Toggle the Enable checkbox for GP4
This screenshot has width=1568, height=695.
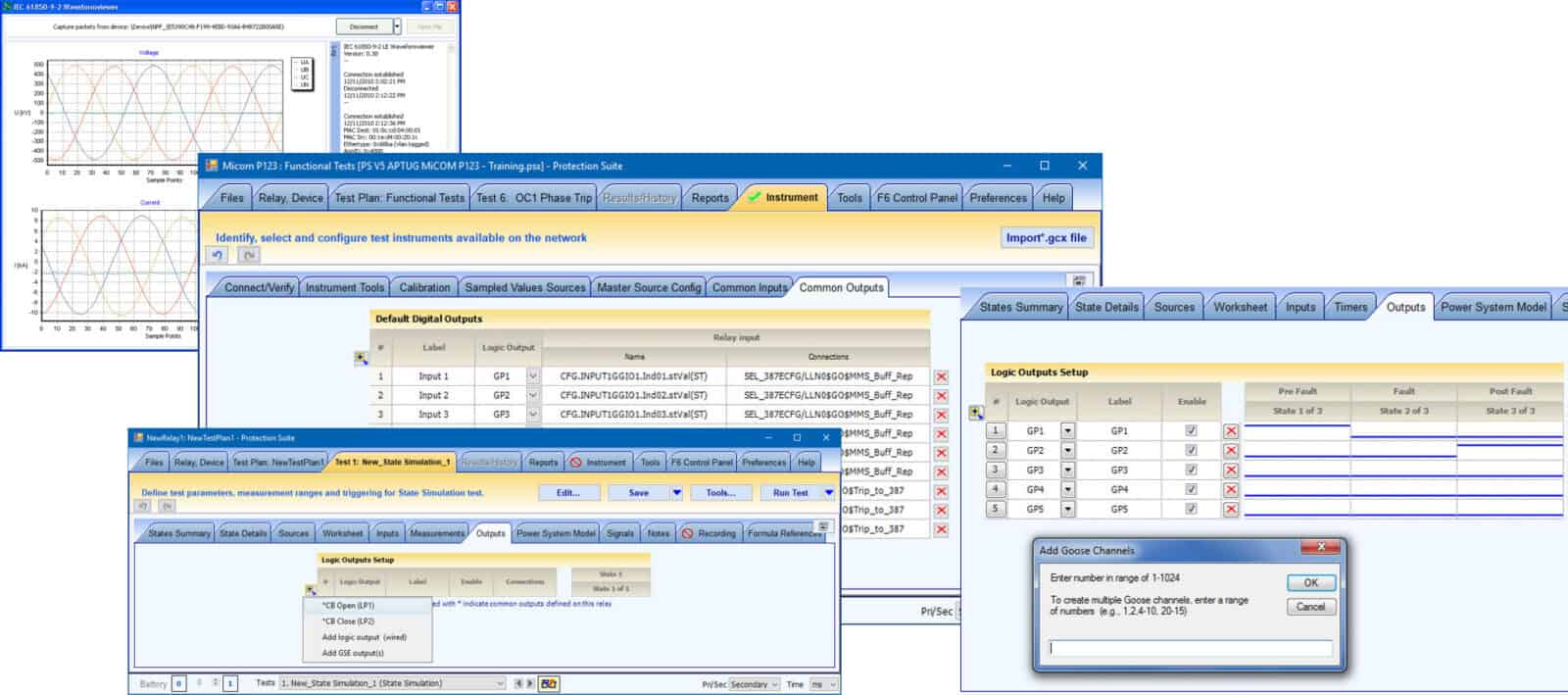coord(1192,490)
